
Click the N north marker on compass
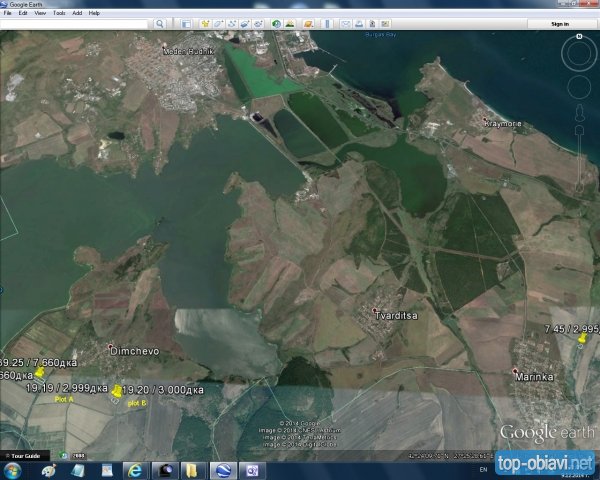(x=579, y=36)
